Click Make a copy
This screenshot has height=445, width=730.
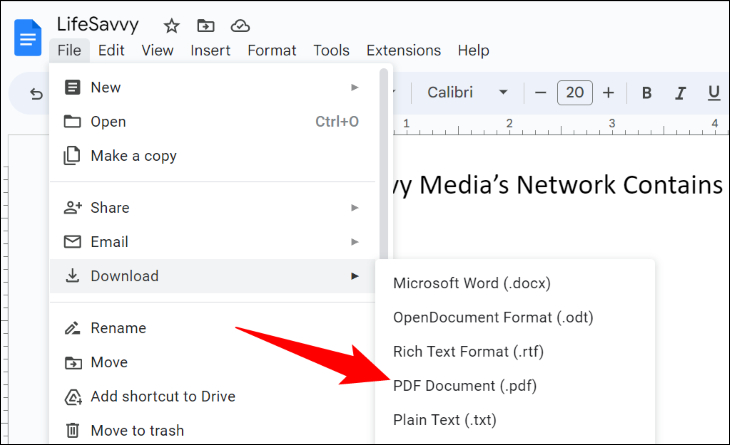(212, 156)
